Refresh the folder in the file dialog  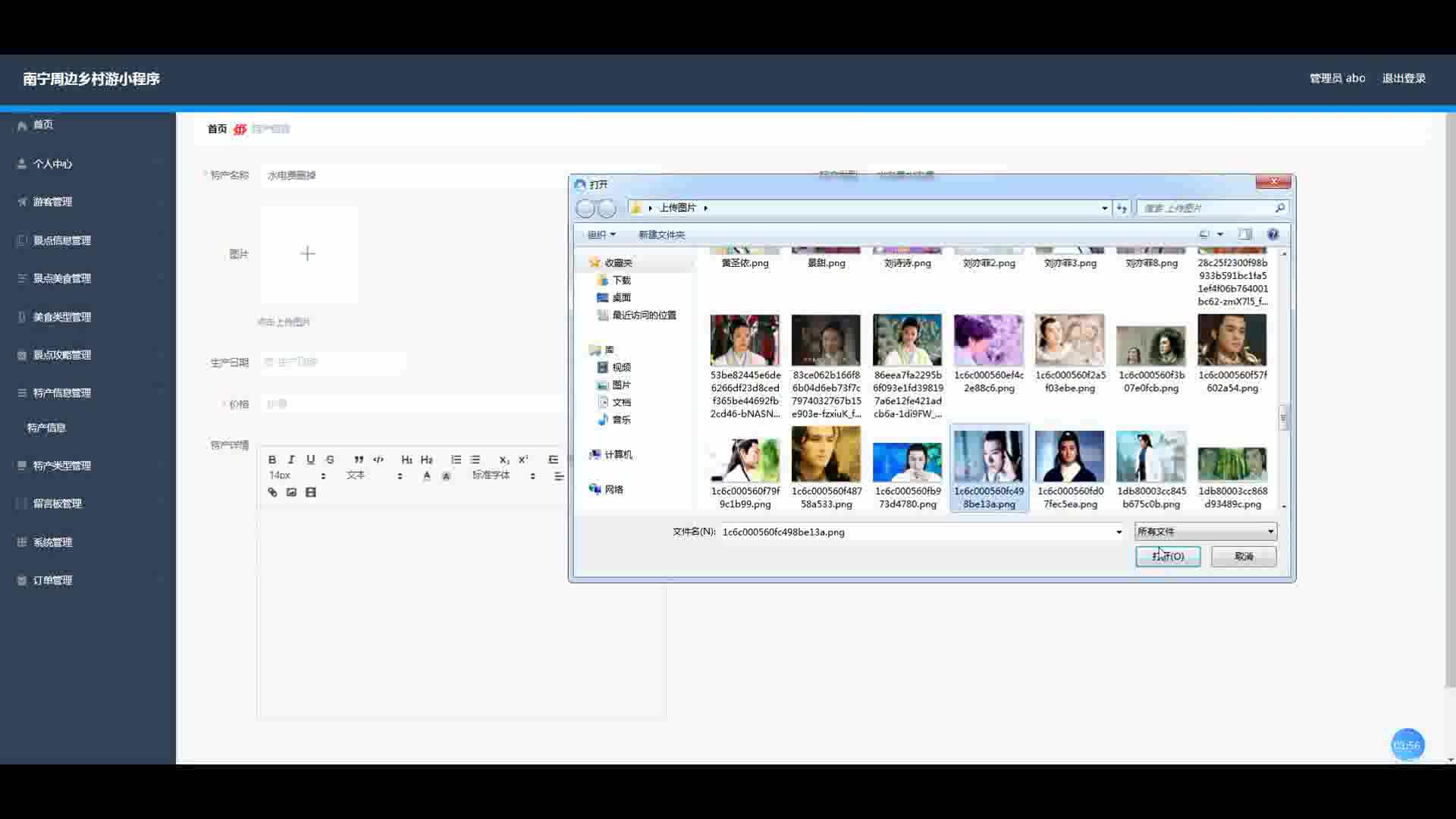tap(1122, 208)
